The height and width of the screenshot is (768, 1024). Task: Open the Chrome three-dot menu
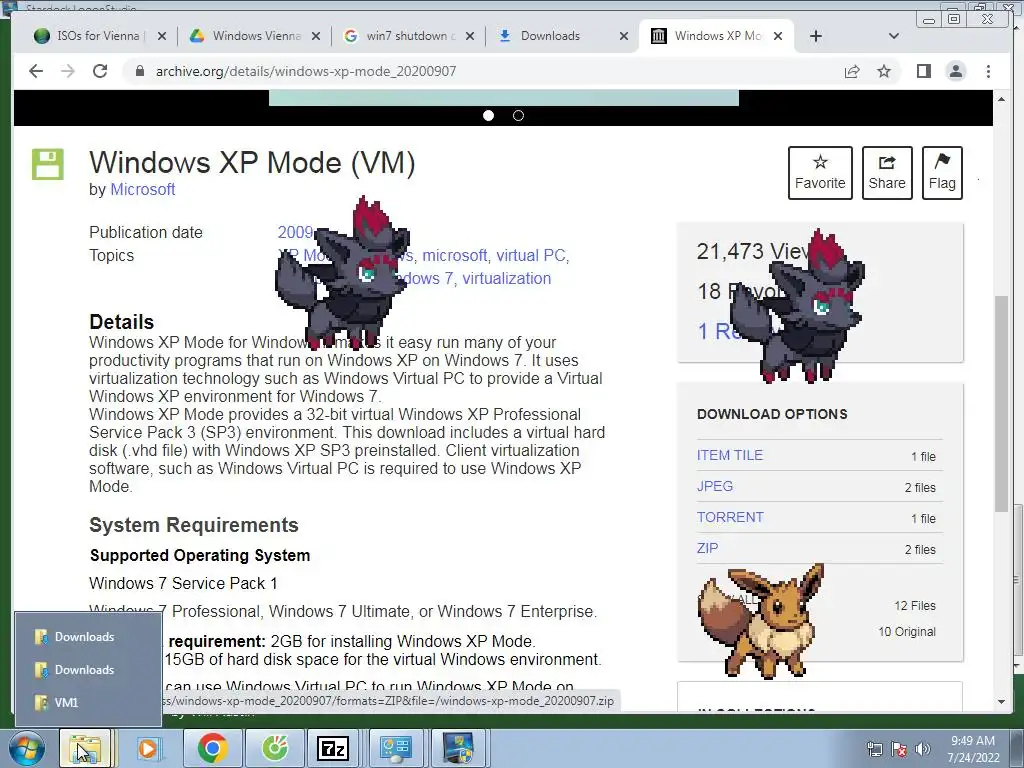click(988, 71)
